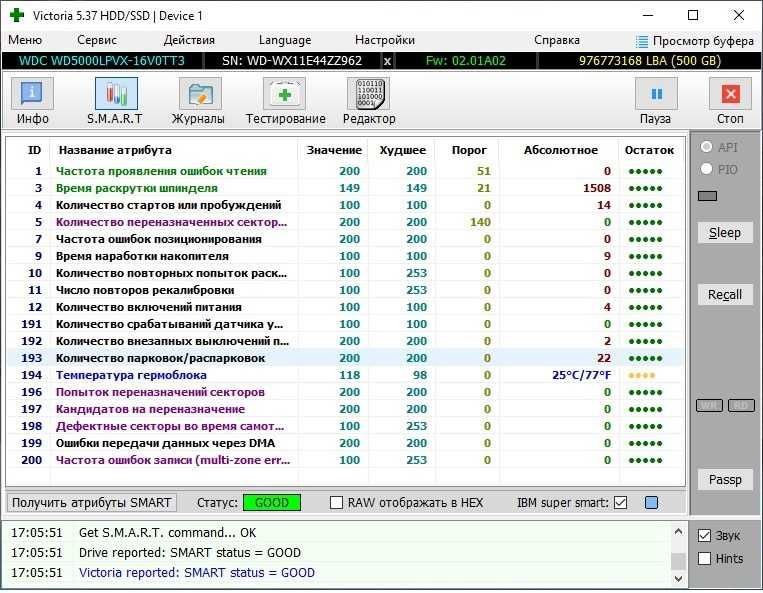This screenshot has width=763, height=593.
Task: Select row Температура гермоблока
Action: 345,376
